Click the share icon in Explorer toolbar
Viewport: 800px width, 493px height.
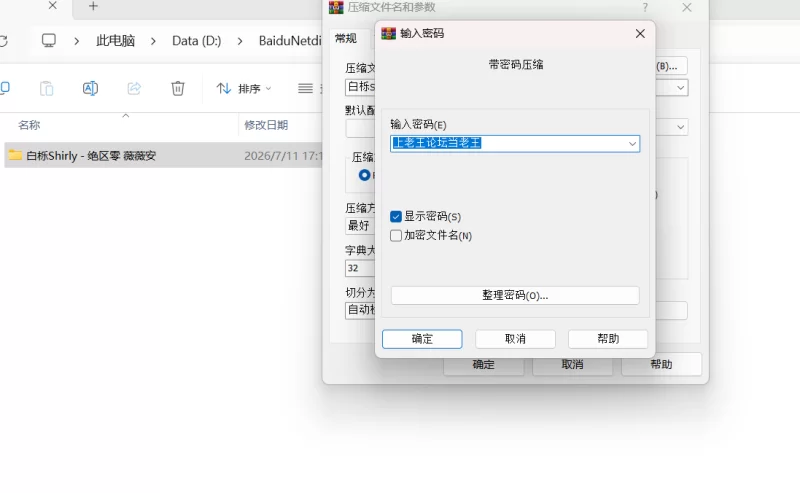[x=134, y=88]
